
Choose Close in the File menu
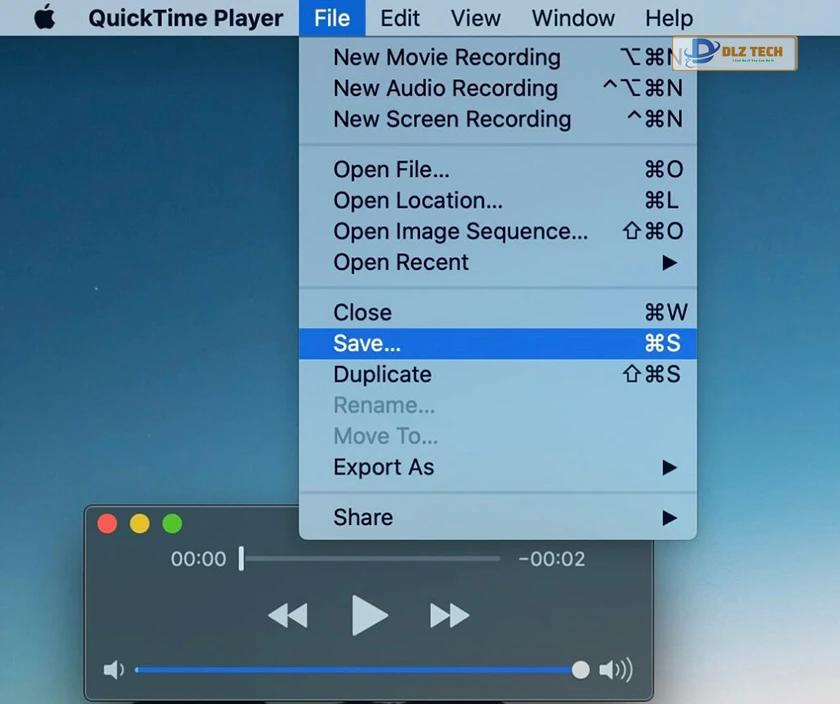[x=498, y=312]
